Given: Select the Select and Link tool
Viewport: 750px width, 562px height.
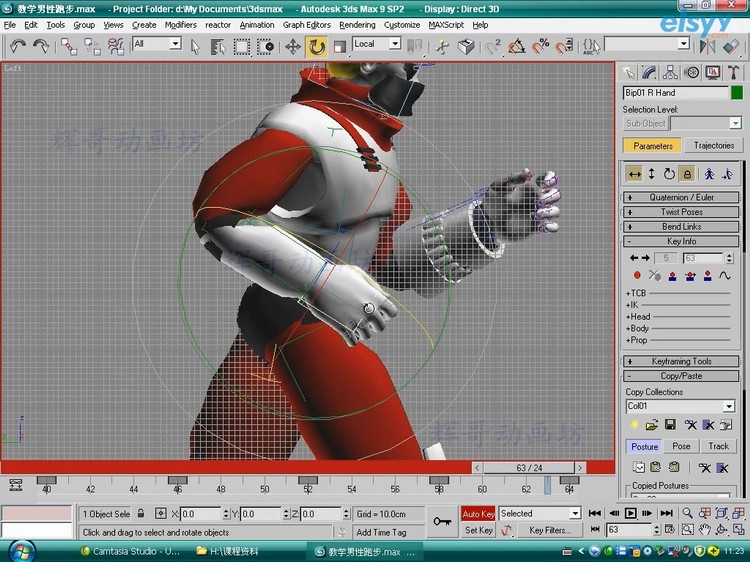Looking at the screenshot, I should (69, 46).
